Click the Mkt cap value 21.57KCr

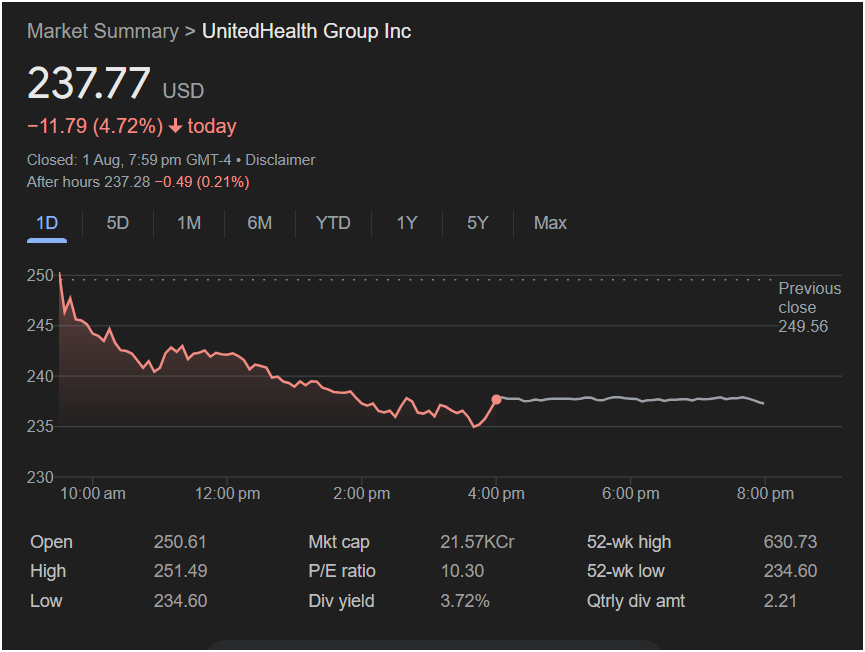(x=477, y=542)
